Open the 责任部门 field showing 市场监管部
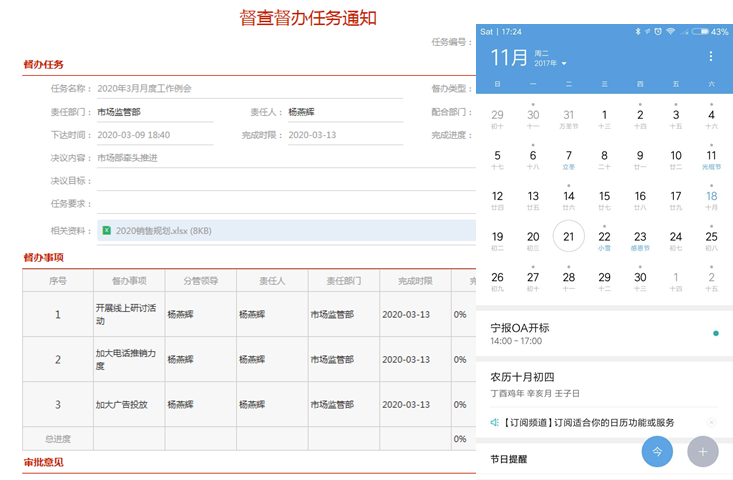 pyautogui.click(x=153, y=112)
